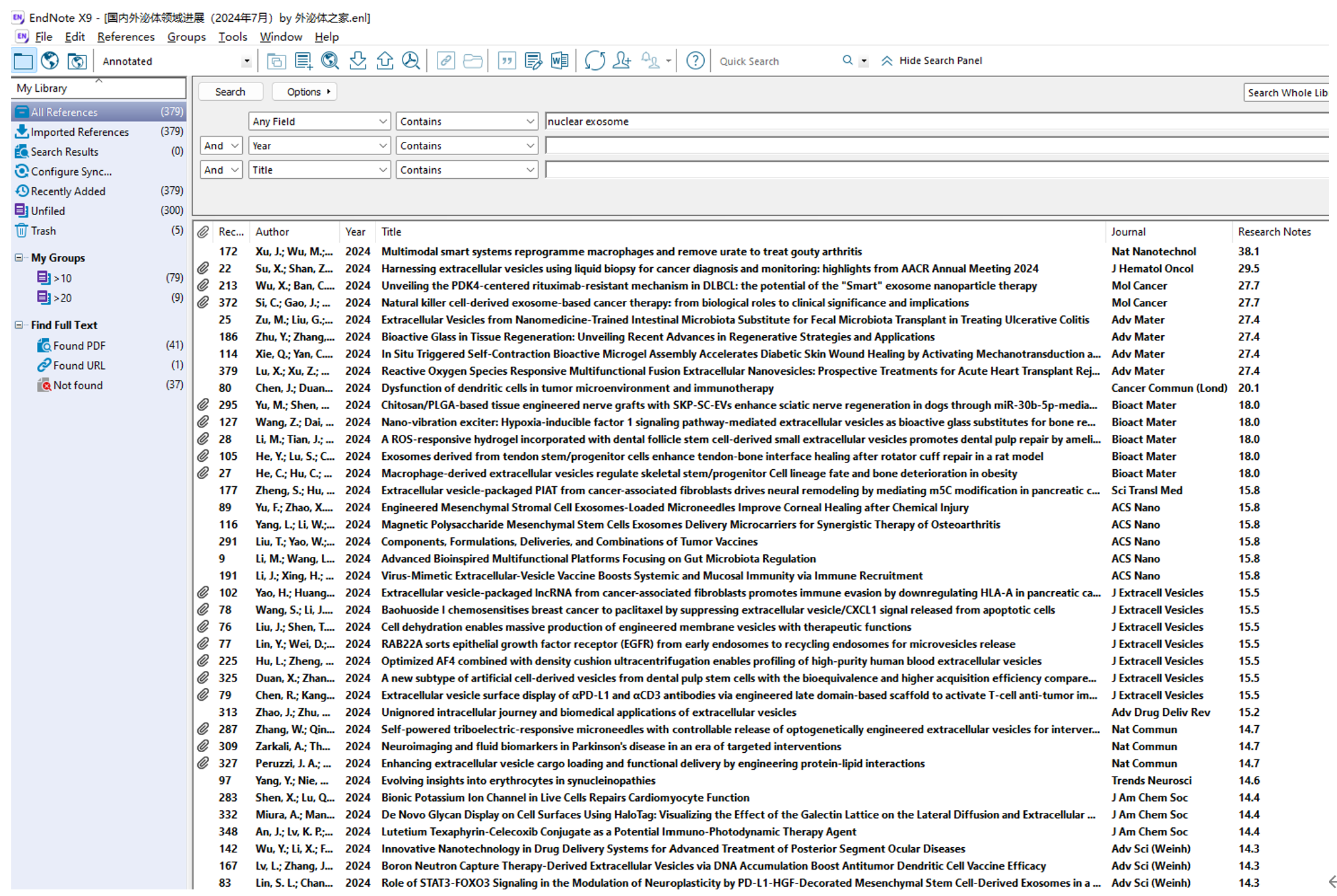Open Activity Feed dropdown arrow

668,61
